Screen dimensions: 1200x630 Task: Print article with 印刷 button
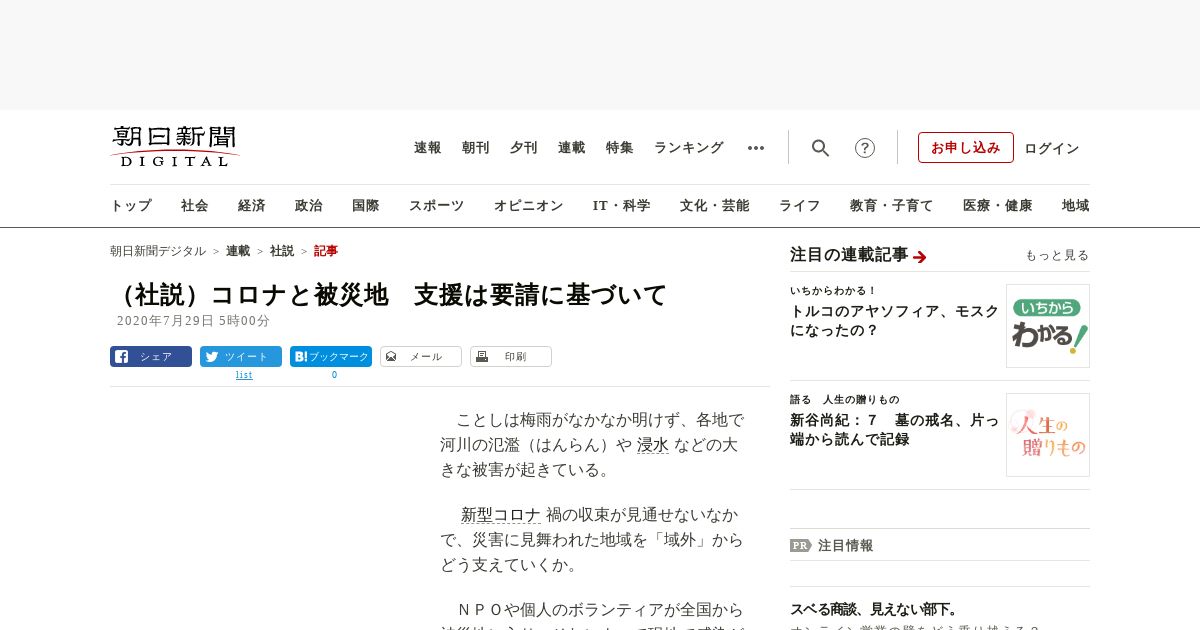point(511,356)
